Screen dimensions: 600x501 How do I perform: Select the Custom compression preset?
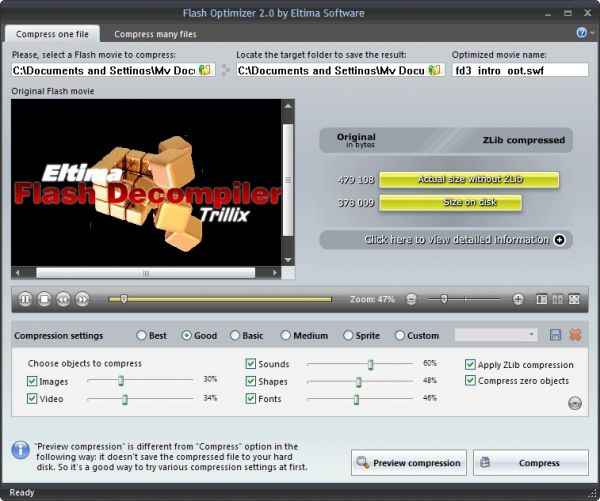(399, 335)
